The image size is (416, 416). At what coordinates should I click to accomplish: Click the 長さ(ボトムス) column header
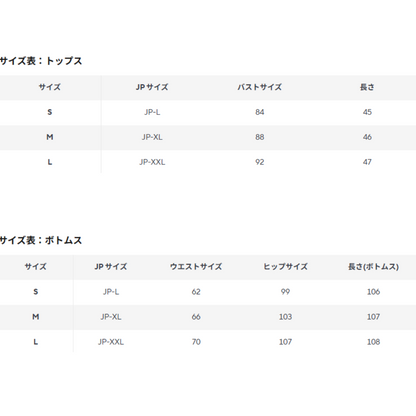(x=373, y=267)
